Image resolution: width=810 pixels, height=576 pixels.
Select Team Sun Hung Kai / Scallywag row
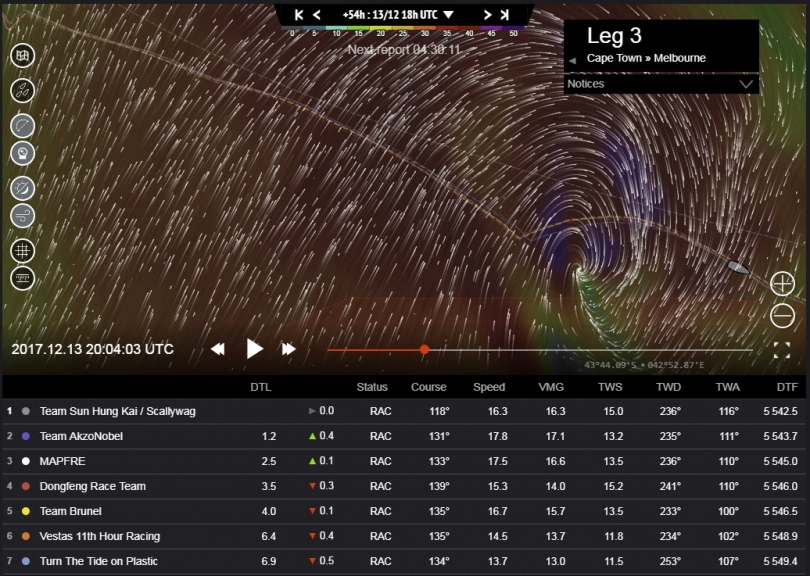(x=404, y=412)
